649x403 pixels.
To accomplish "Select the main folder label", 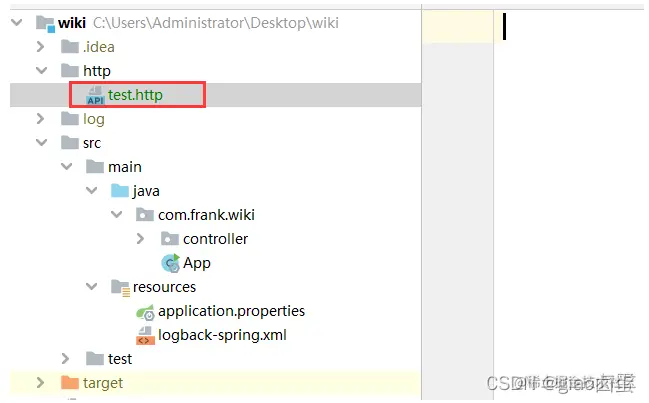I will [125, 167].
